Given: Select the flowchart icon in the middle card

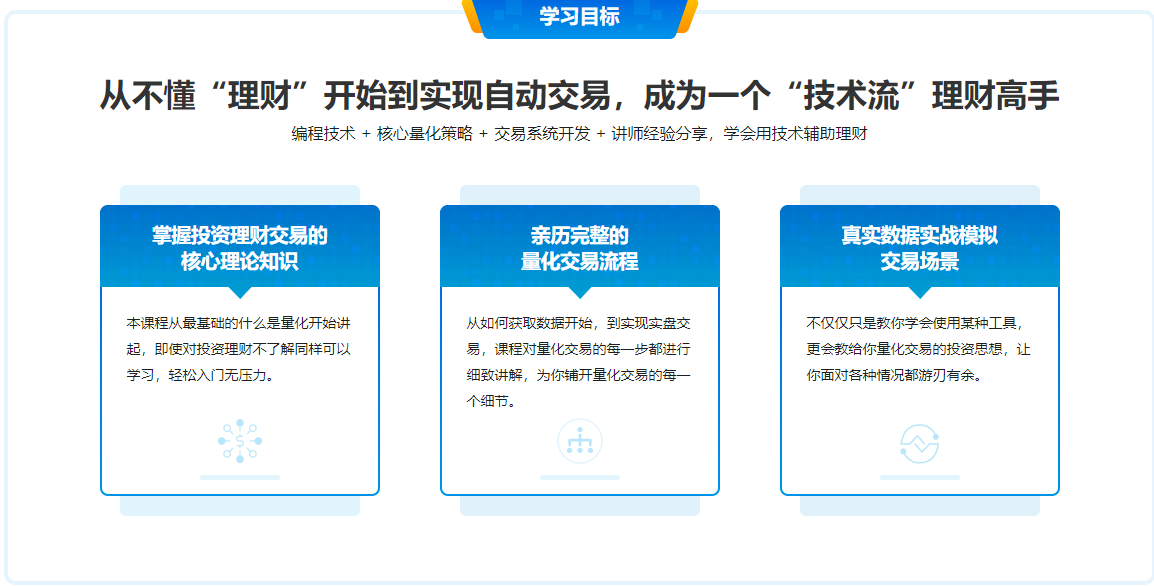Looking at the screenshot, I should [x=578, y=438].
